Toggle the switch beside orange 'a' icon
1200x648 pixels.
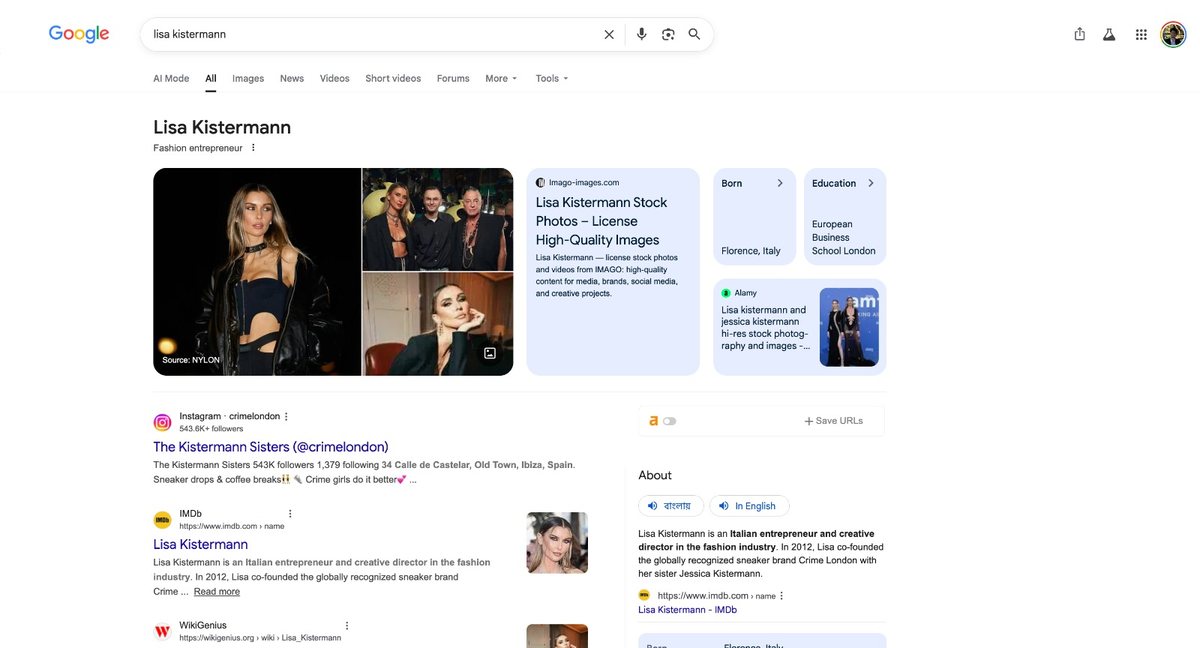[x=670, y=421]
